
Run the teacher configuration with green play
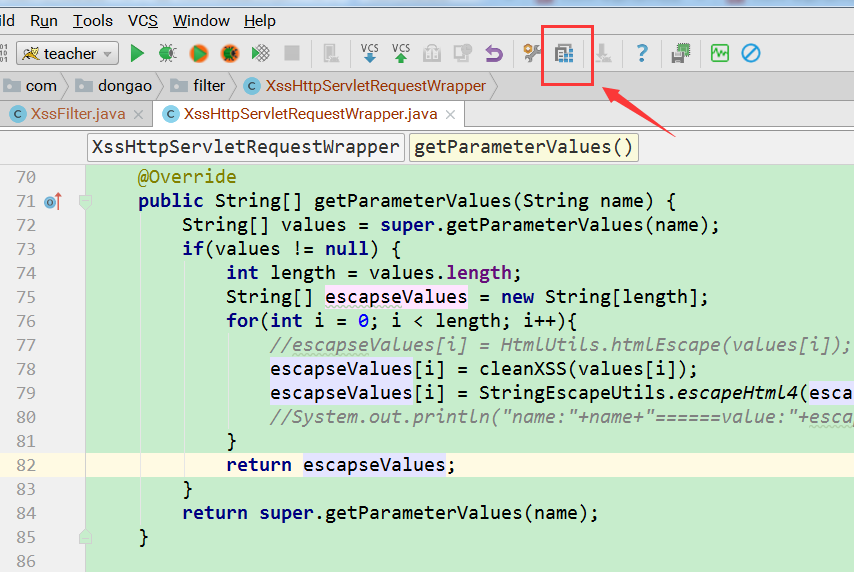(x=137, y=53)
